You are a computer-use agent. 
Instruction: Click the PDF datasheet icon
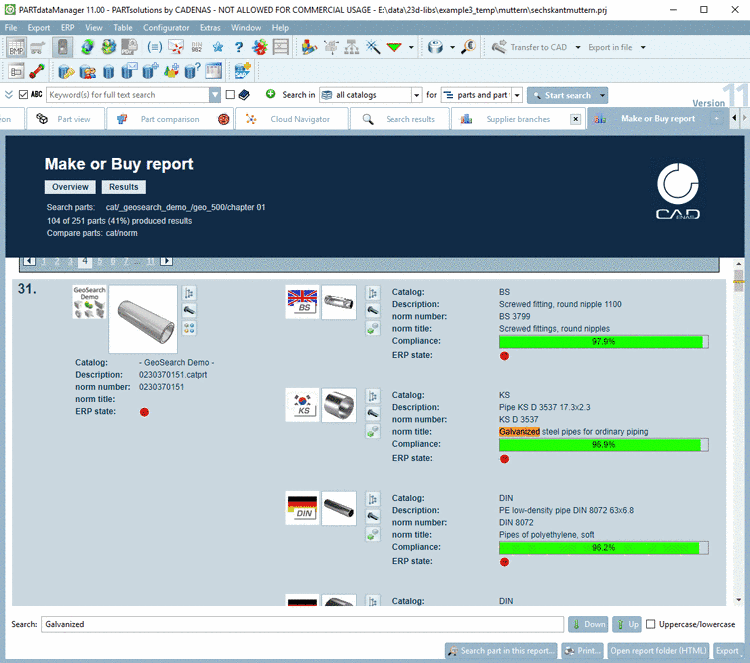tap(130, 47)
